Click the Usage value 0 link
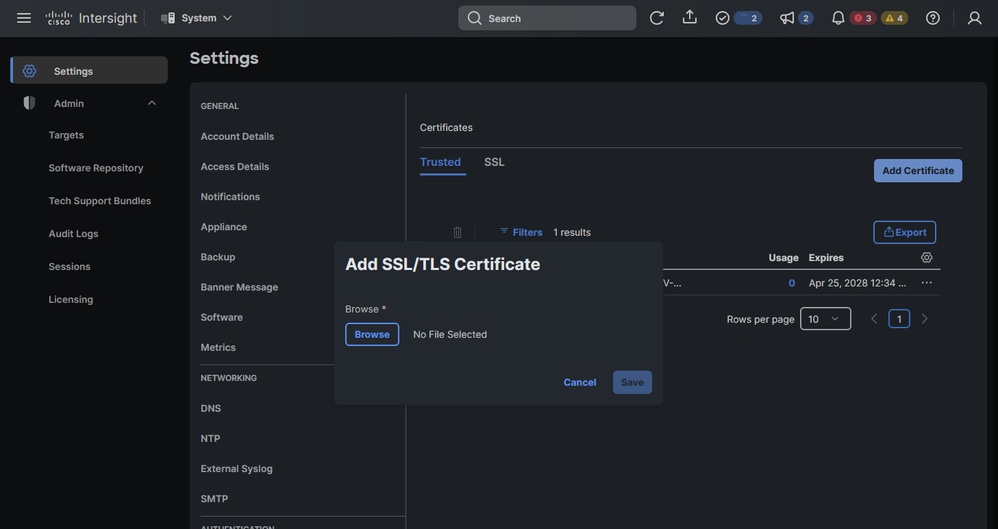This screenshot has width=998, height=529. click(x=791, y=283)
